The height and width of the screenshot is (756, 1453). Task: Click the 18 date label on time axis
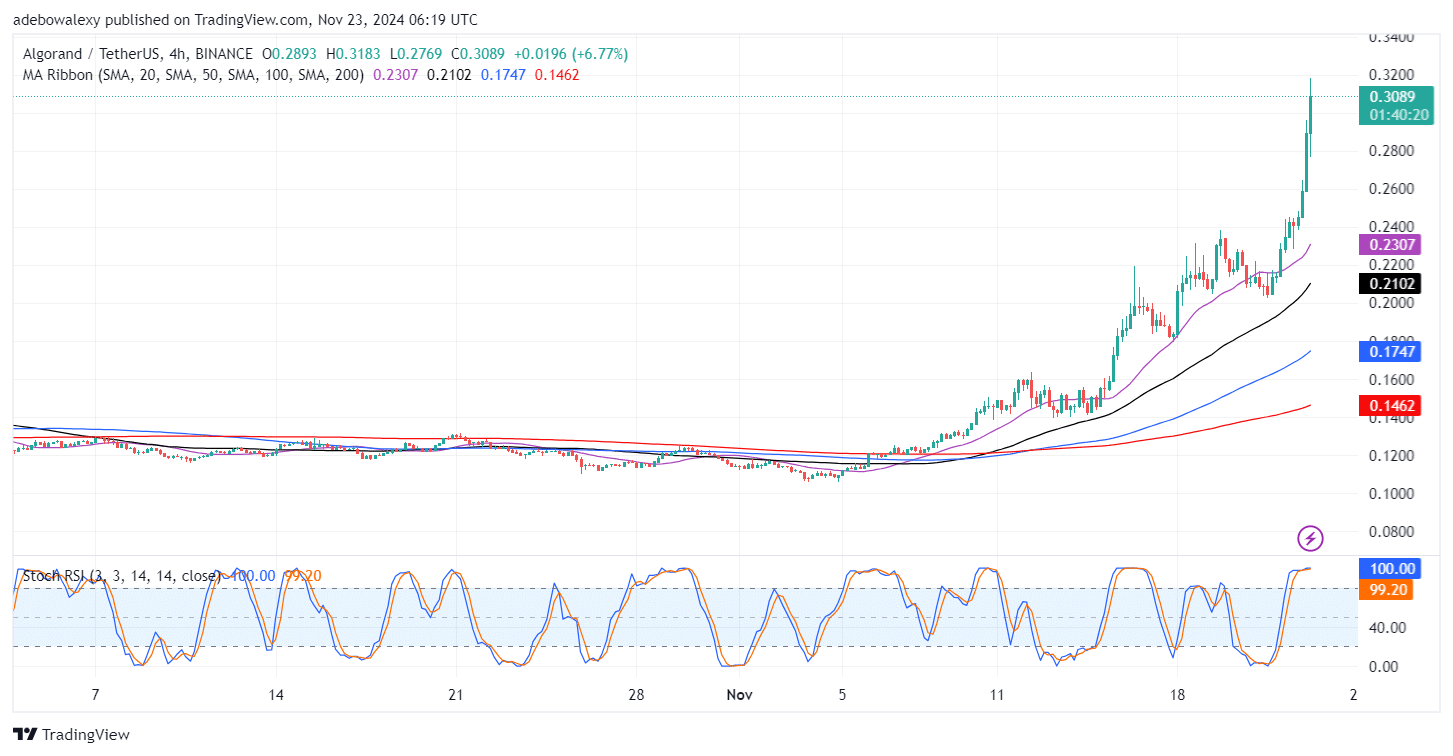(1177, 695)
